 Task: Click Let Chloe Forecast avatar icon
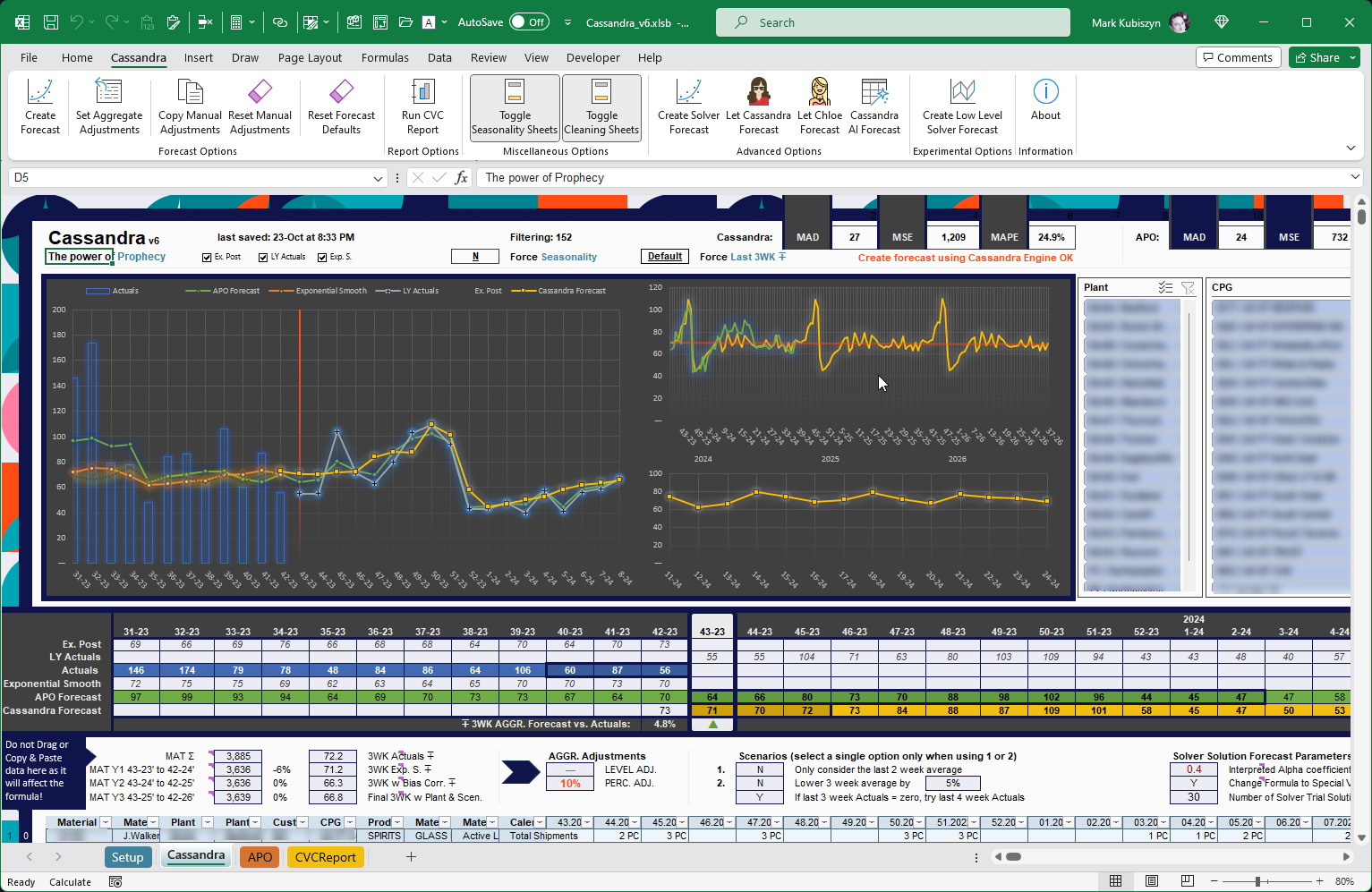pyautogui.click(x=819, y=91)
